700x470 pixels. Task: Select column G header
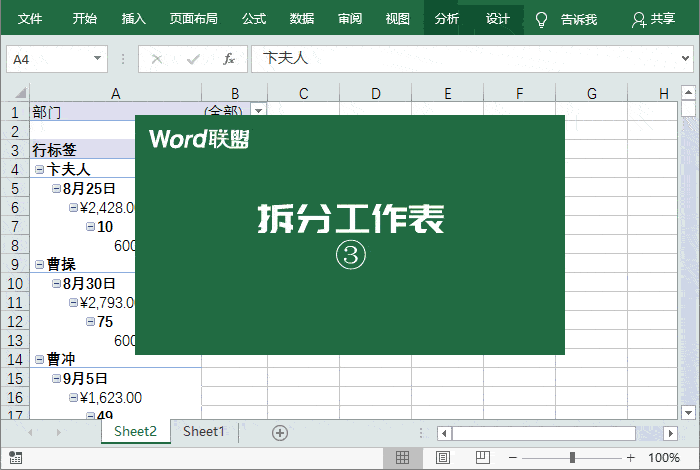click(592, 93)
